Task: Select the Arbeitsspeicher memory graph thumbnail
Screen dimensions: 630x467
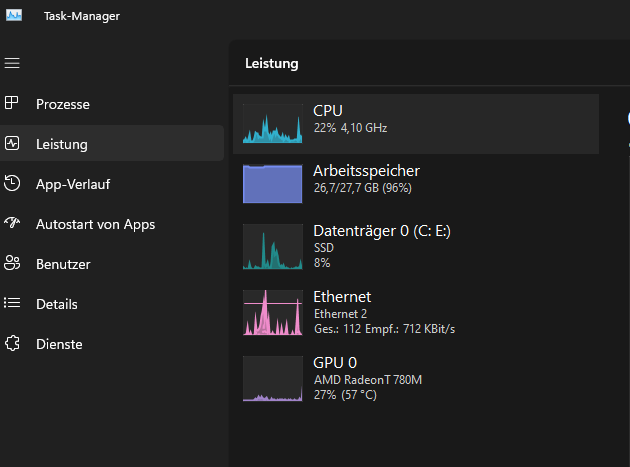Action: pos(272,184)
